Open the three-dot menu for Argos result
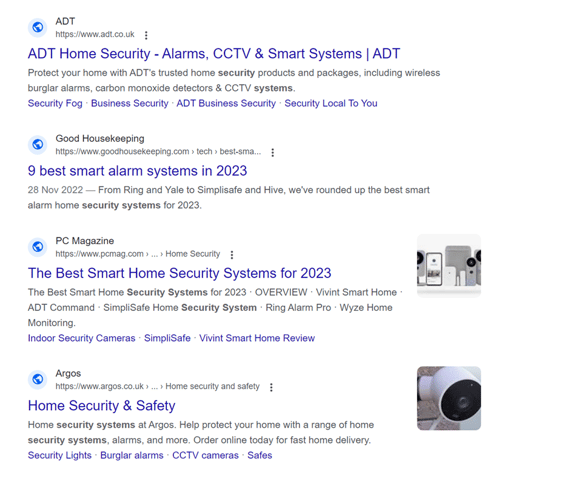This screenshot has width=570, height=478. pyautogui.click(x=271, y=387)
